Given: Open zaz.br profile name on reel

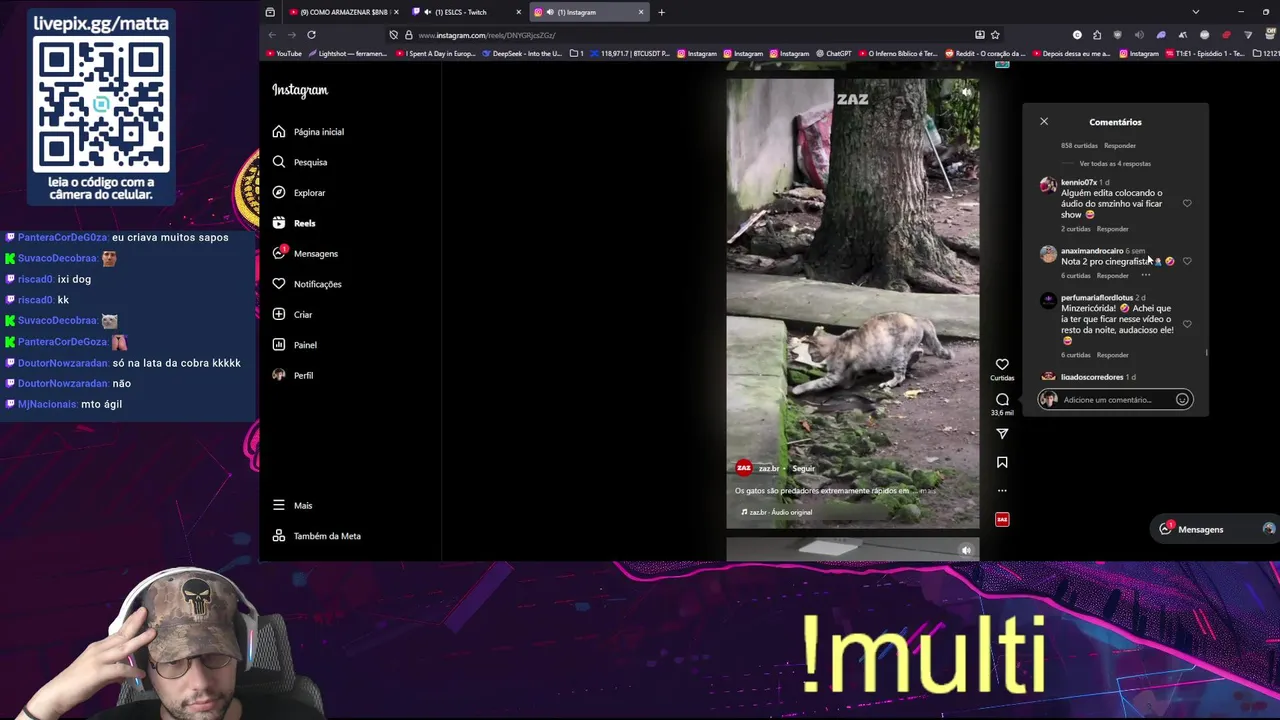Looking at the screenshot, I should pyautogui.click(x=768, y=468).
